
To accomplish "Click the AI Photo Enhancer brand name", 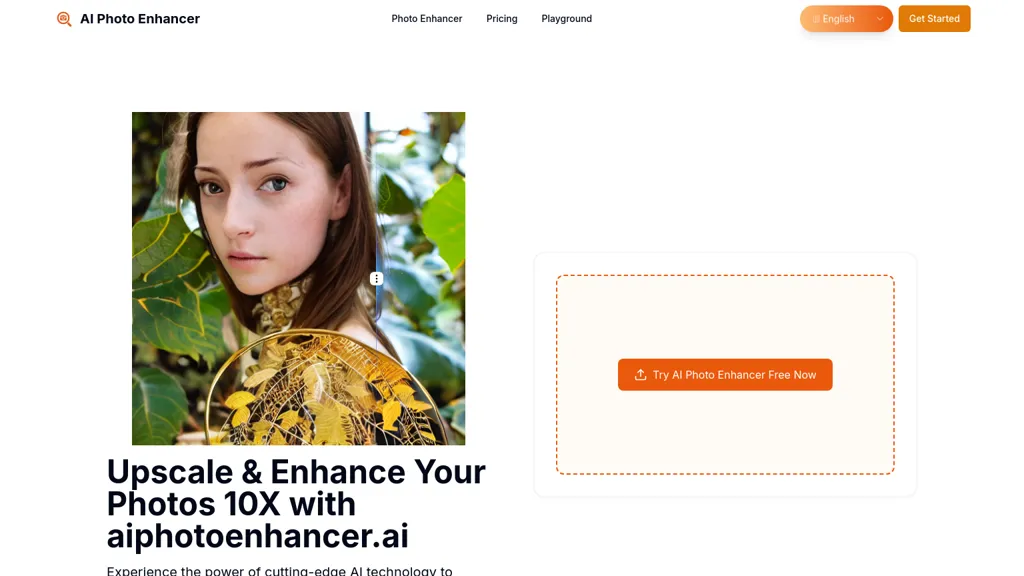I will (140, 19).
